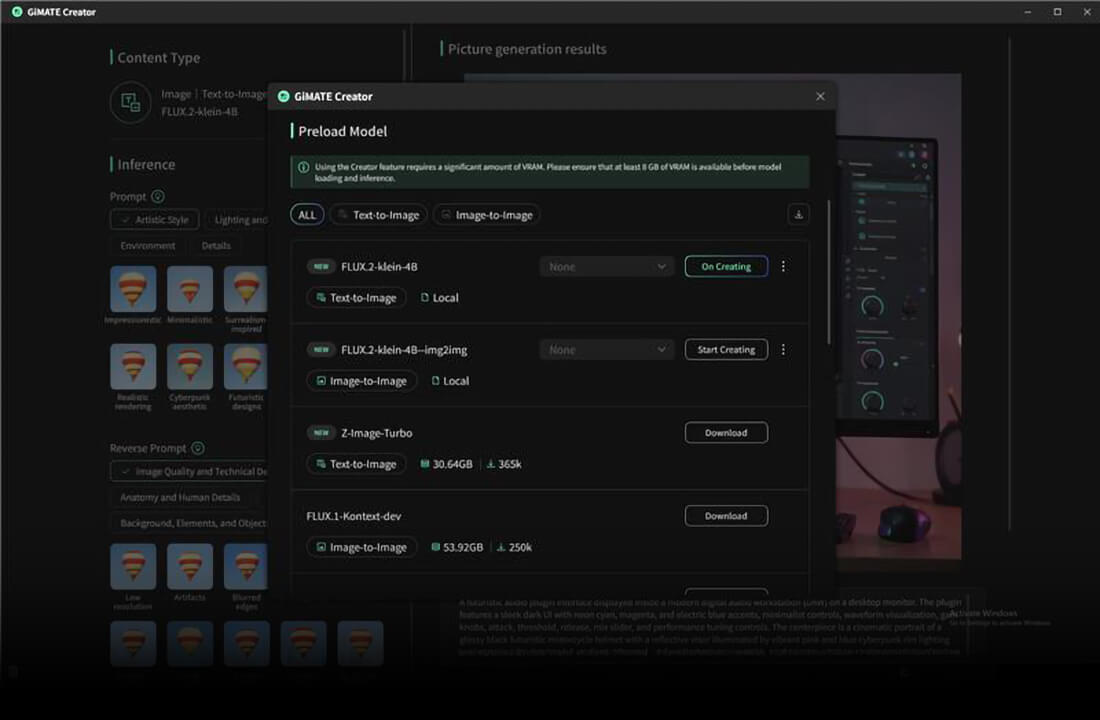
Task: Click the Content Type image mode icon
Action: point(130,102)
